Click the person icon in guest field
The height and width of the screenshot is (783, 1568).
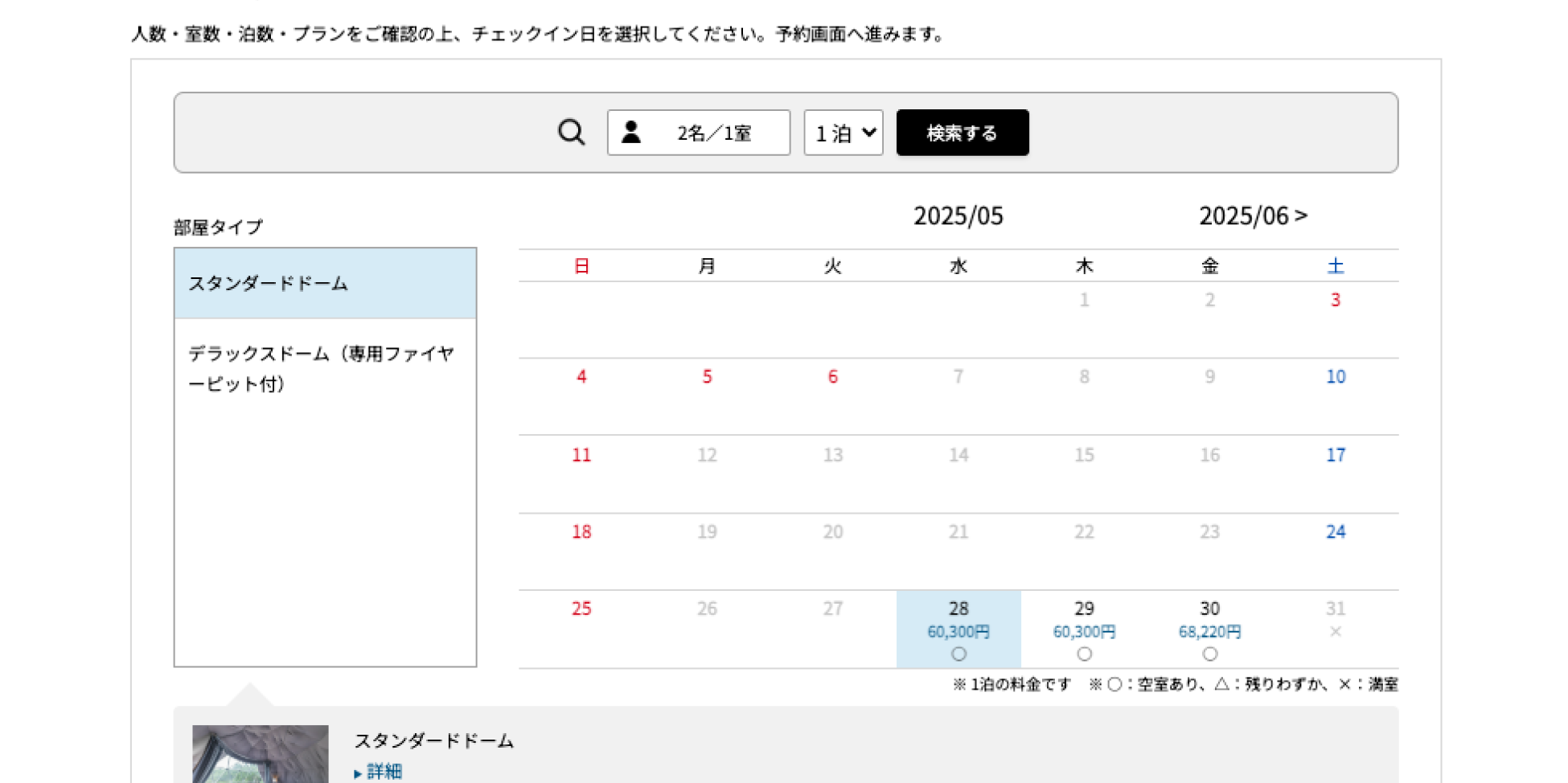coord(631,132)
